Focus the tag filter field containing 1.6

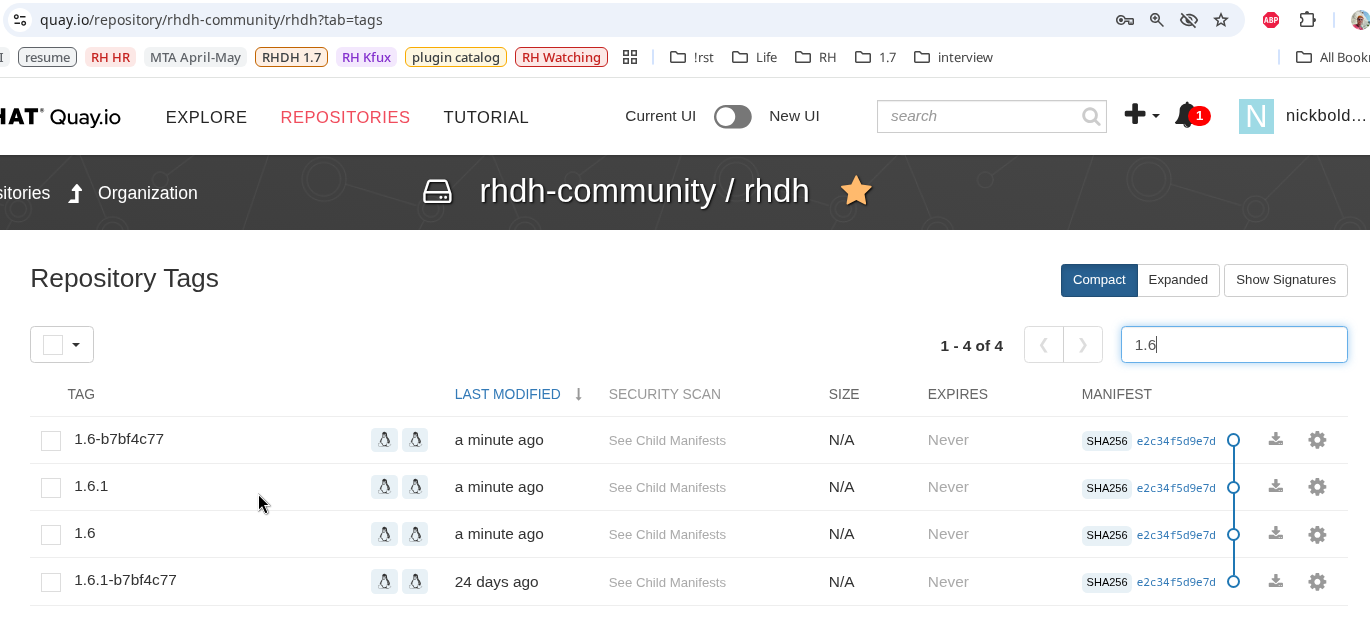(1234, 345)
